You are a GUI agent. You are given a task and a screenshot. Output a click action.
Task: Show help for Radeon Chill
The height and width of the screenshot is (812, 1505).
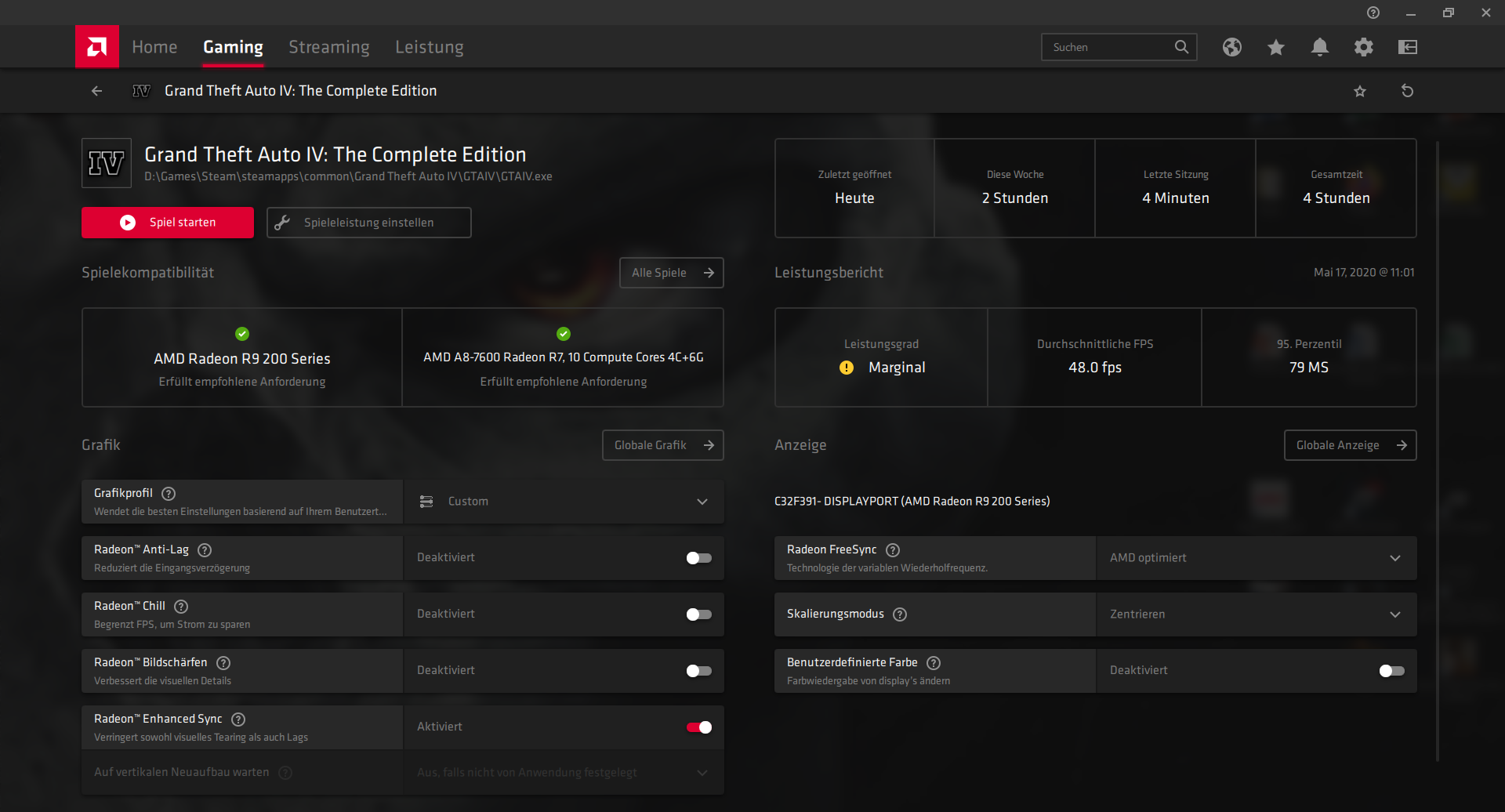click(181, 607)
